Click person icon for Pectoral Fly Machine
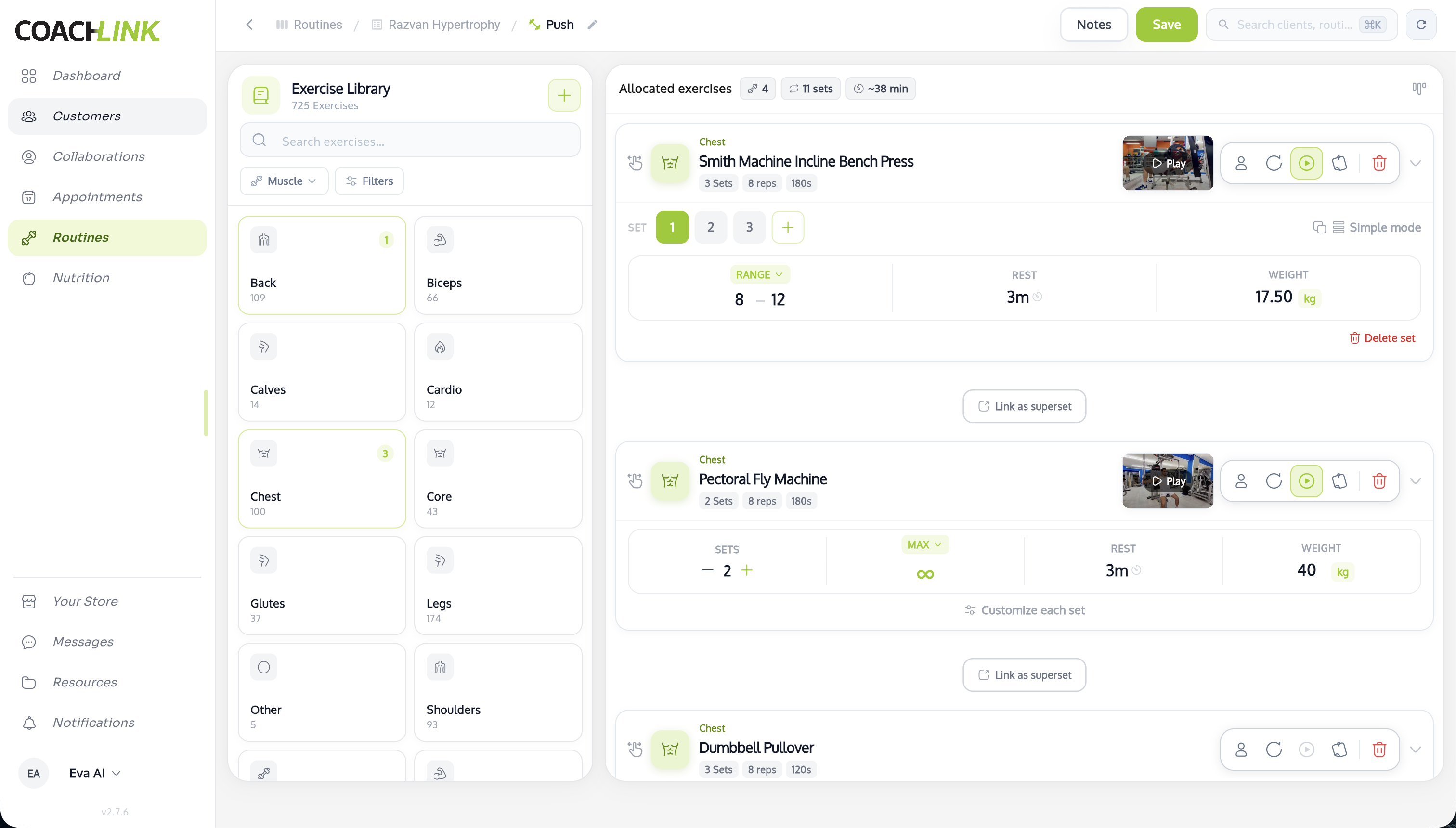1456x828 pixels. coord(1241,481)
